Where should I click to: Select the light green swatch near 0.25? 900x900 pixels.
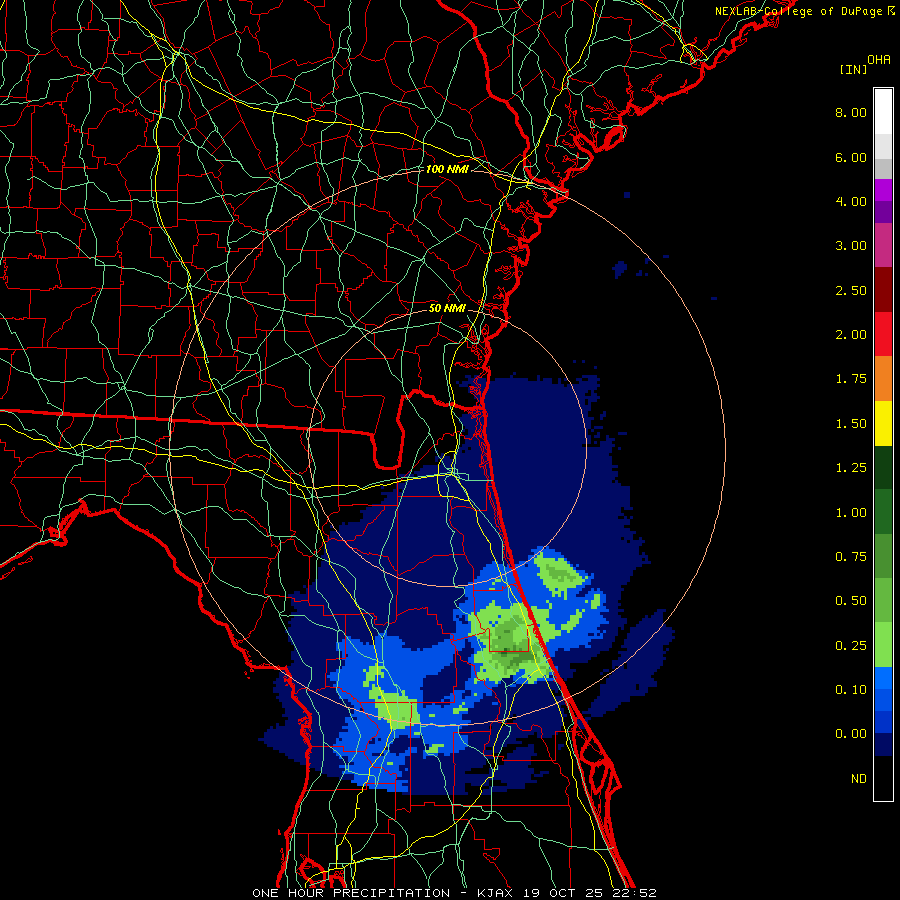(883, 645)
